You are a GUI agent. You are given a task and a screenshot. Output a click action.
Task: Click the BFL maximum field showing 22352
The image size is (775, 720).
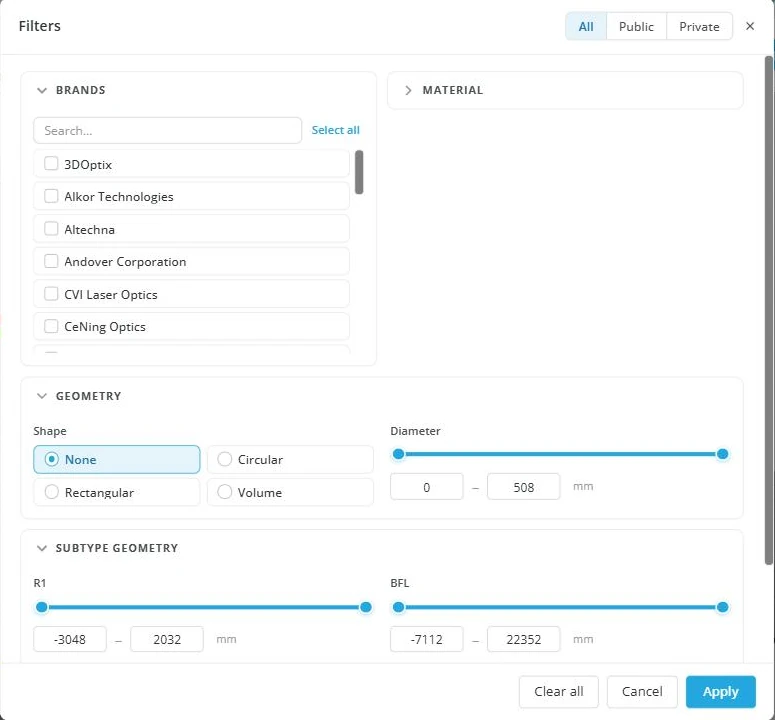click(x=523, y=639)
